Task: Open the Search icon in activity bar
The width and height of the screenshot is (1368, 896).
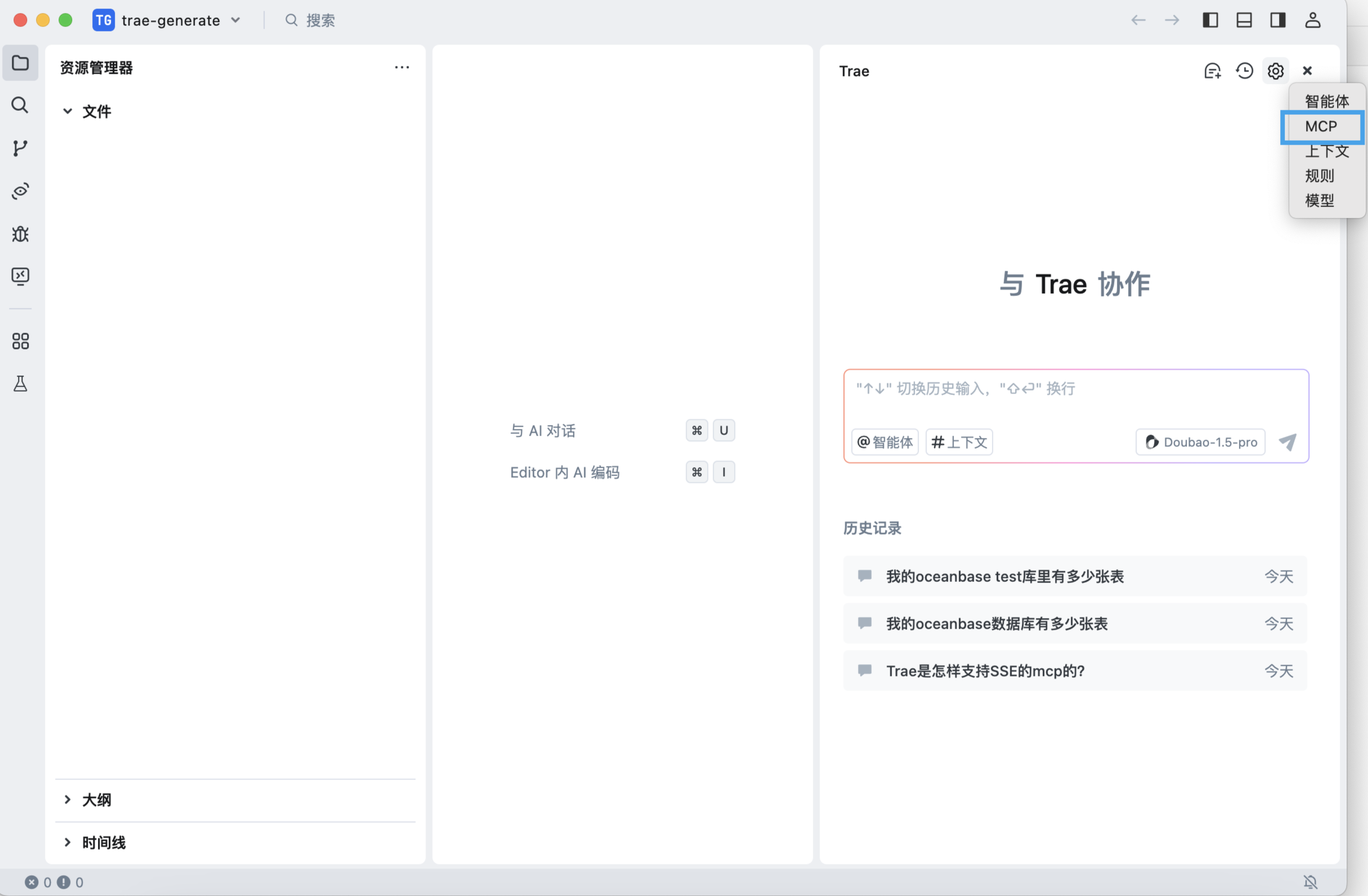Action: (20, 105)
